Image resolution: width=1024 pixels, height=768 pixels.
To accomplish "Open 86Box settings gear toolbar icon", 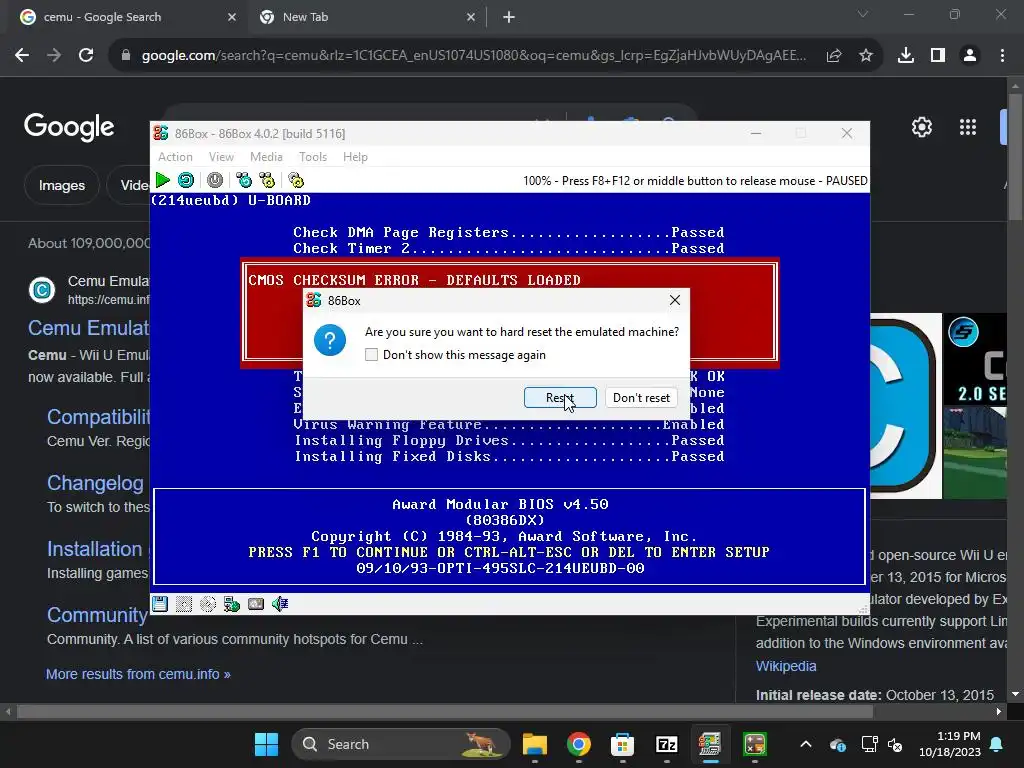I will click(296, 180).
